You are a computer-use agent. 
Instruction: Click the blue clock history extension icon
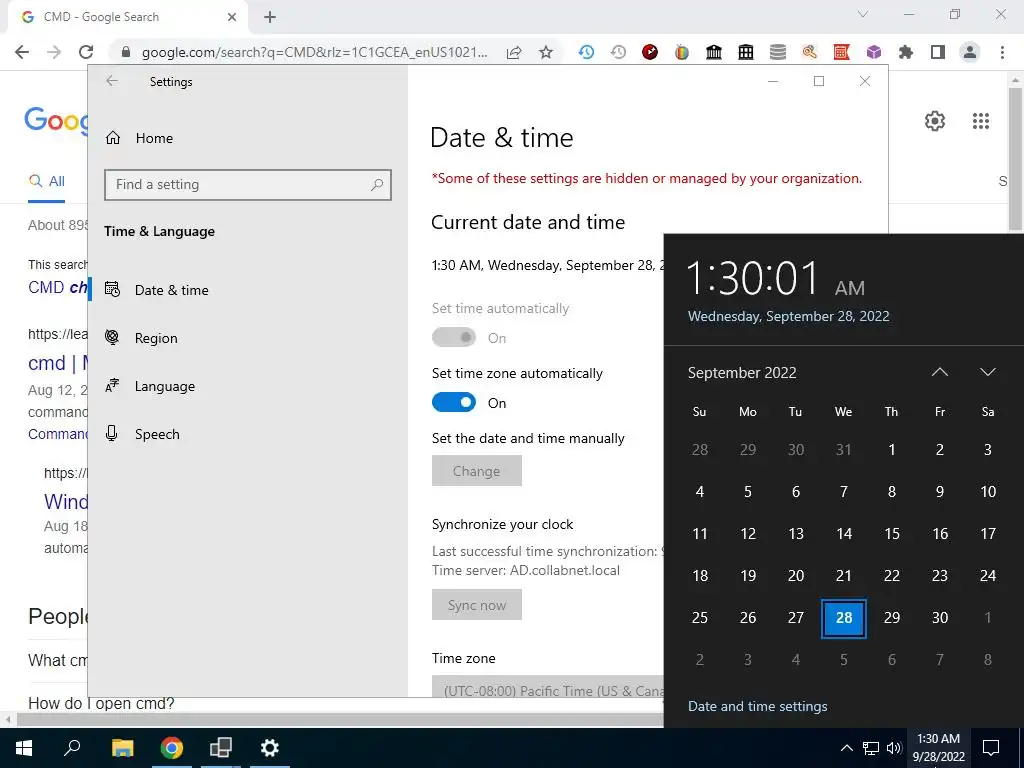[x=586, y=52]
